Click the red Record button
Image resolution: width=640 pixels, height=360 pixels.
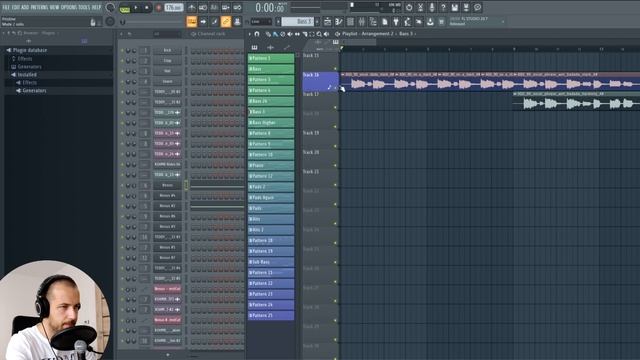159,8
